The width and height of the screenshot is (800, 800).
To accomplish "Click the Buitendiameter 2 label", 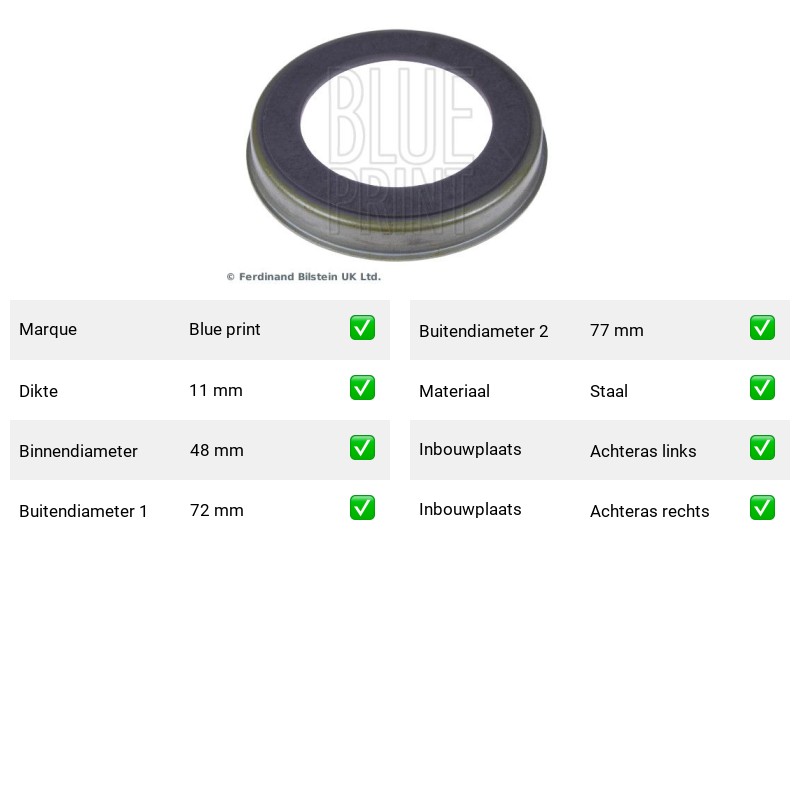I will (x=484, y=331).
